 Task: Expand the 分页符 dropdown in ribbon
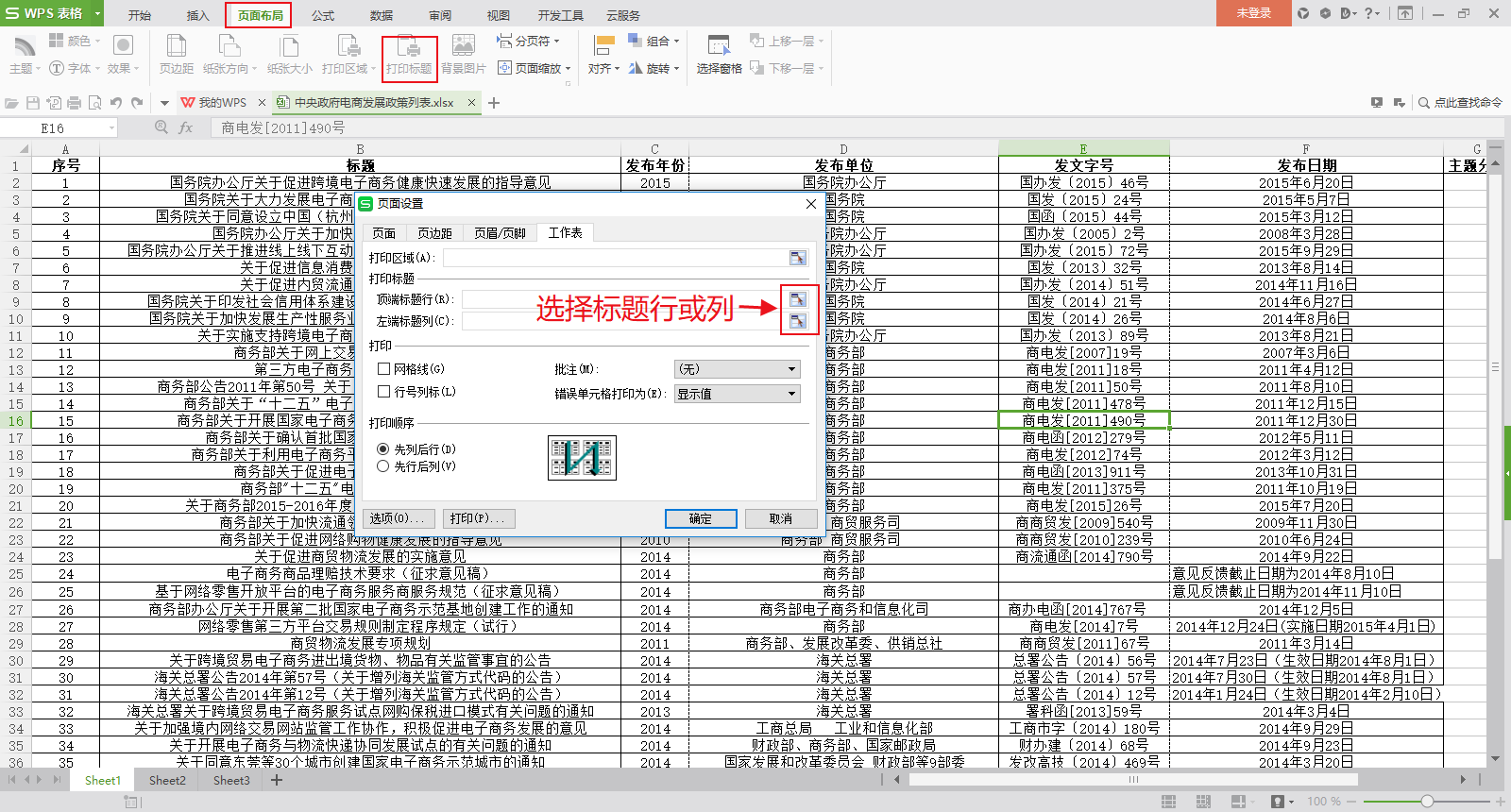[529, 42]
